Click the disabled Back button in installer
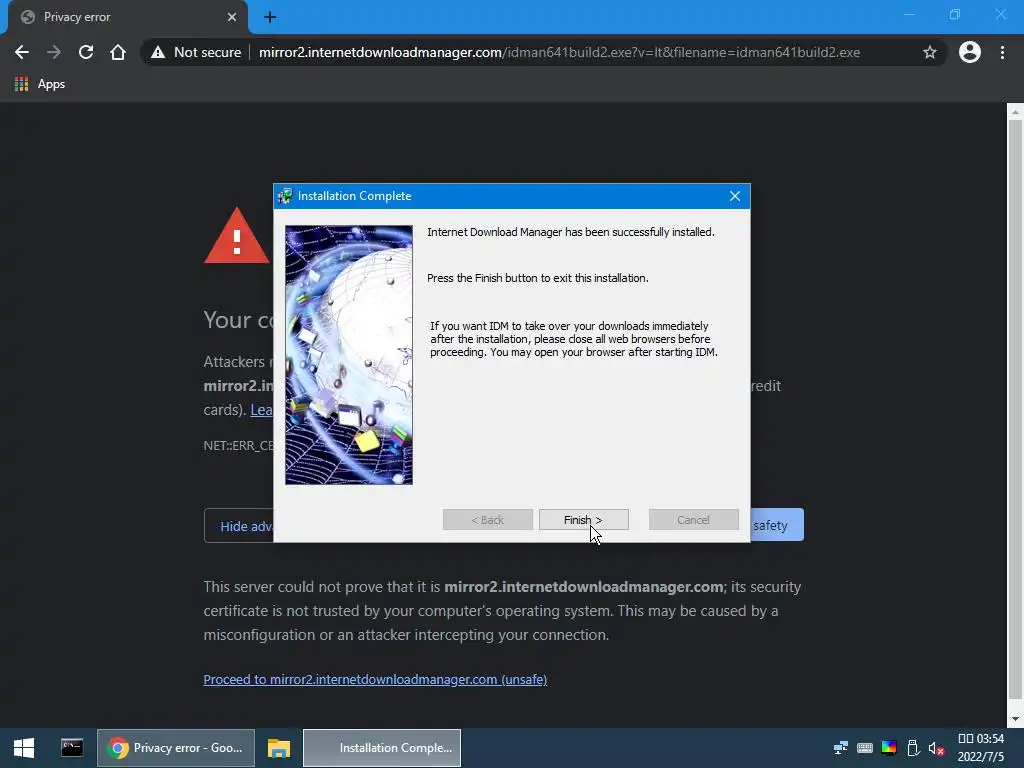This screenshot has width=1024, height=768. click(487, 520)
